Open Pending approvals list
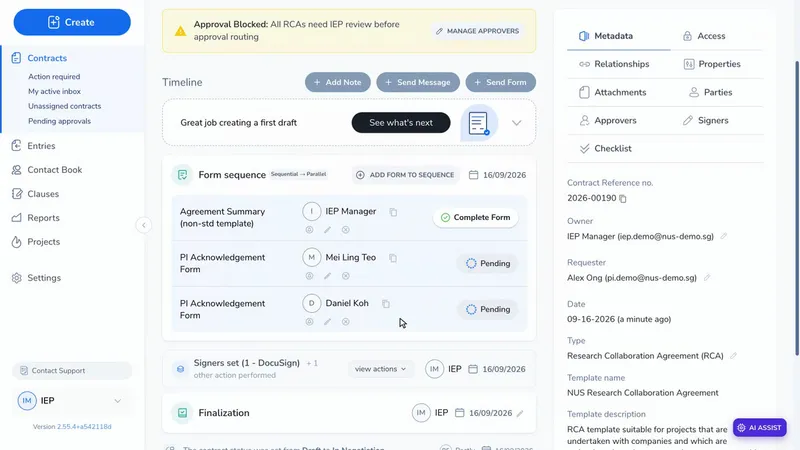The image size is (800, 450). point(59,121)
